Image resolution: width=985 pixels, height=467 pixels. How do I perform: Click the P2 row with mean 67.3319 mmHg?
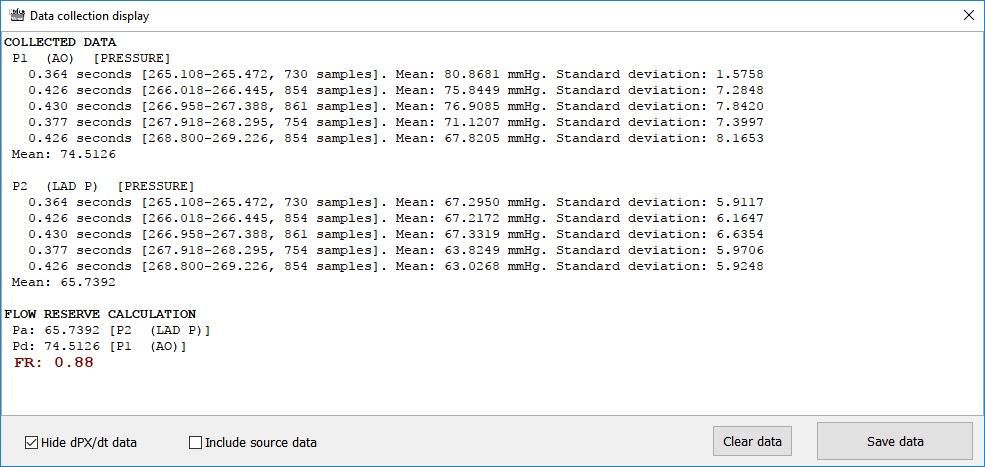[396, 234]
